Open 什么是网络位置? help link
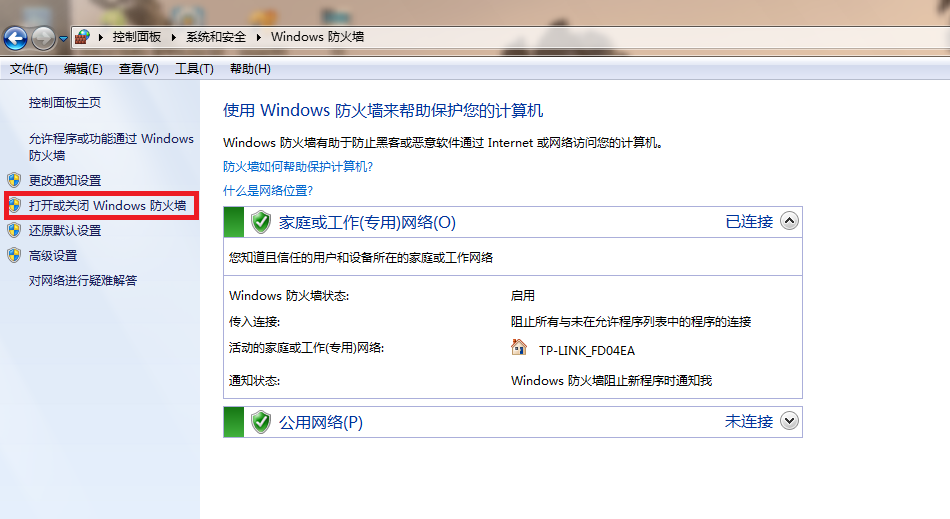The image size is (950, 519). 268,191
